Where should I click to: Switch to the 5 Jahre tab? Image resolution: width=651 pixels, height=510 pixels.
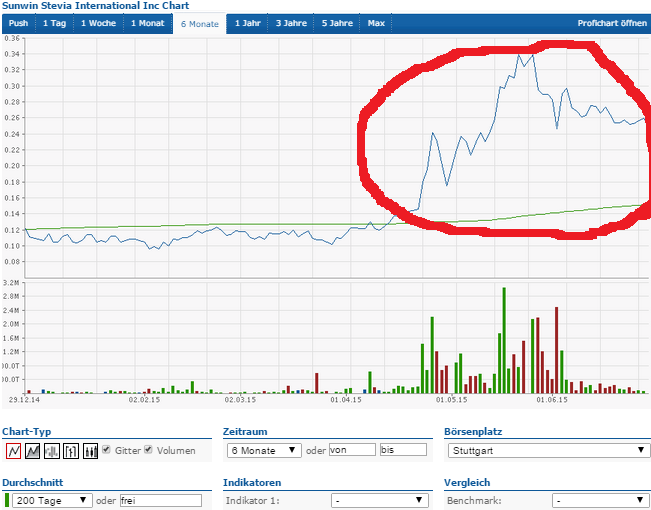click(x=337, y=23)
